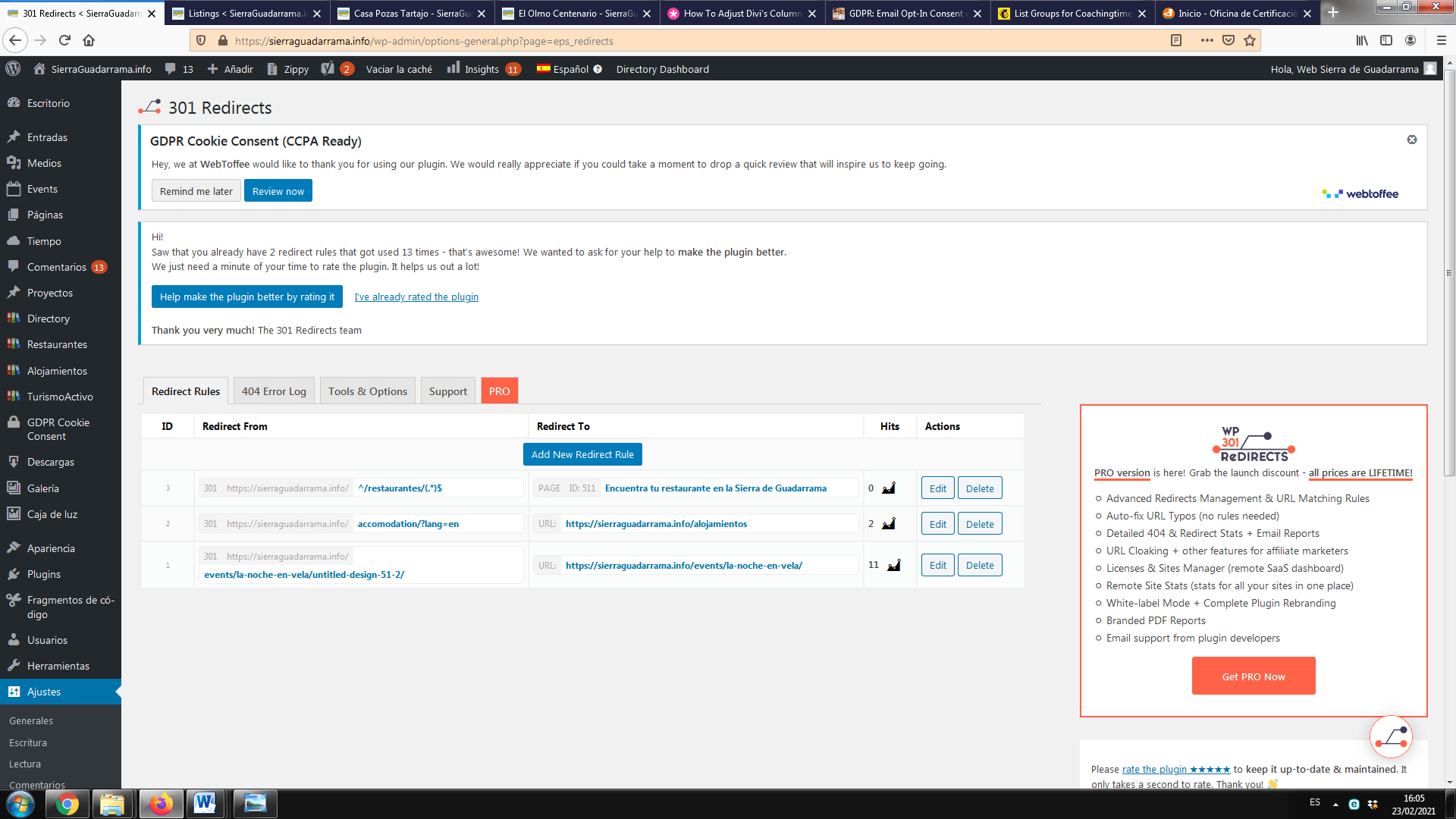Click I've already rated the plugin link
Viewport: 1456px width, 819px height.
416,297
